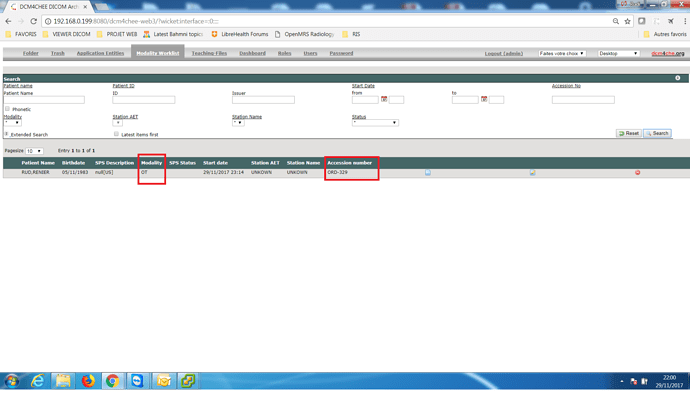
Task: Open Latest Bahmni topics bookmark
Action: tap(173, 34)
